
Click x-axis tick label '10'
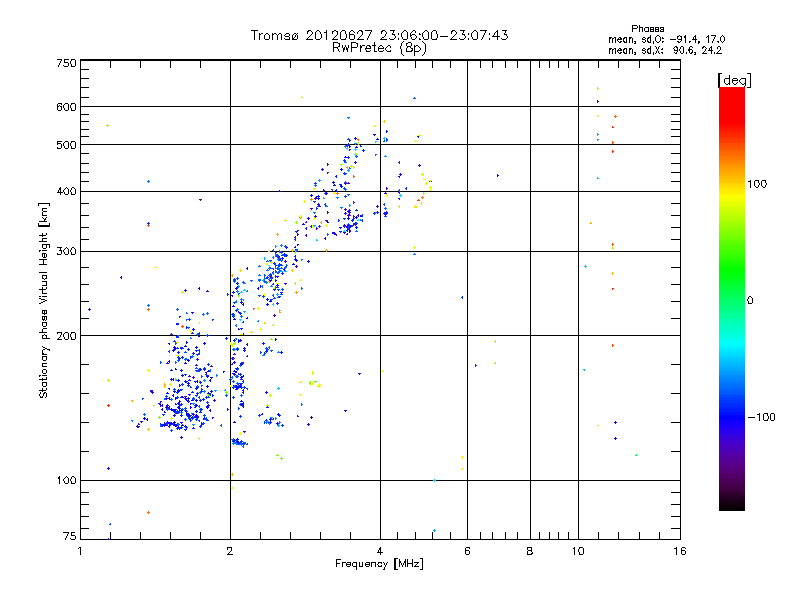[x=578, y=551]
